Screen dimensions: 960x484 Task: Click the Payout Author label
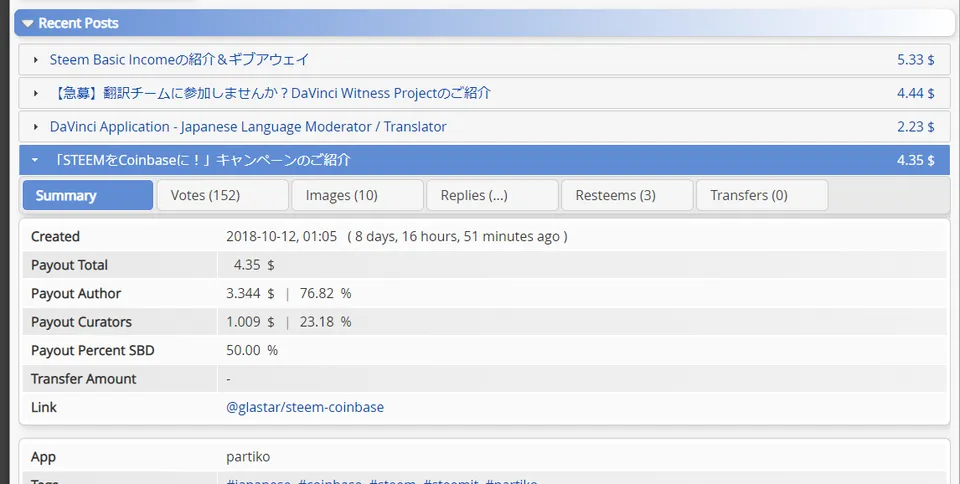click(x=76, y=294)
